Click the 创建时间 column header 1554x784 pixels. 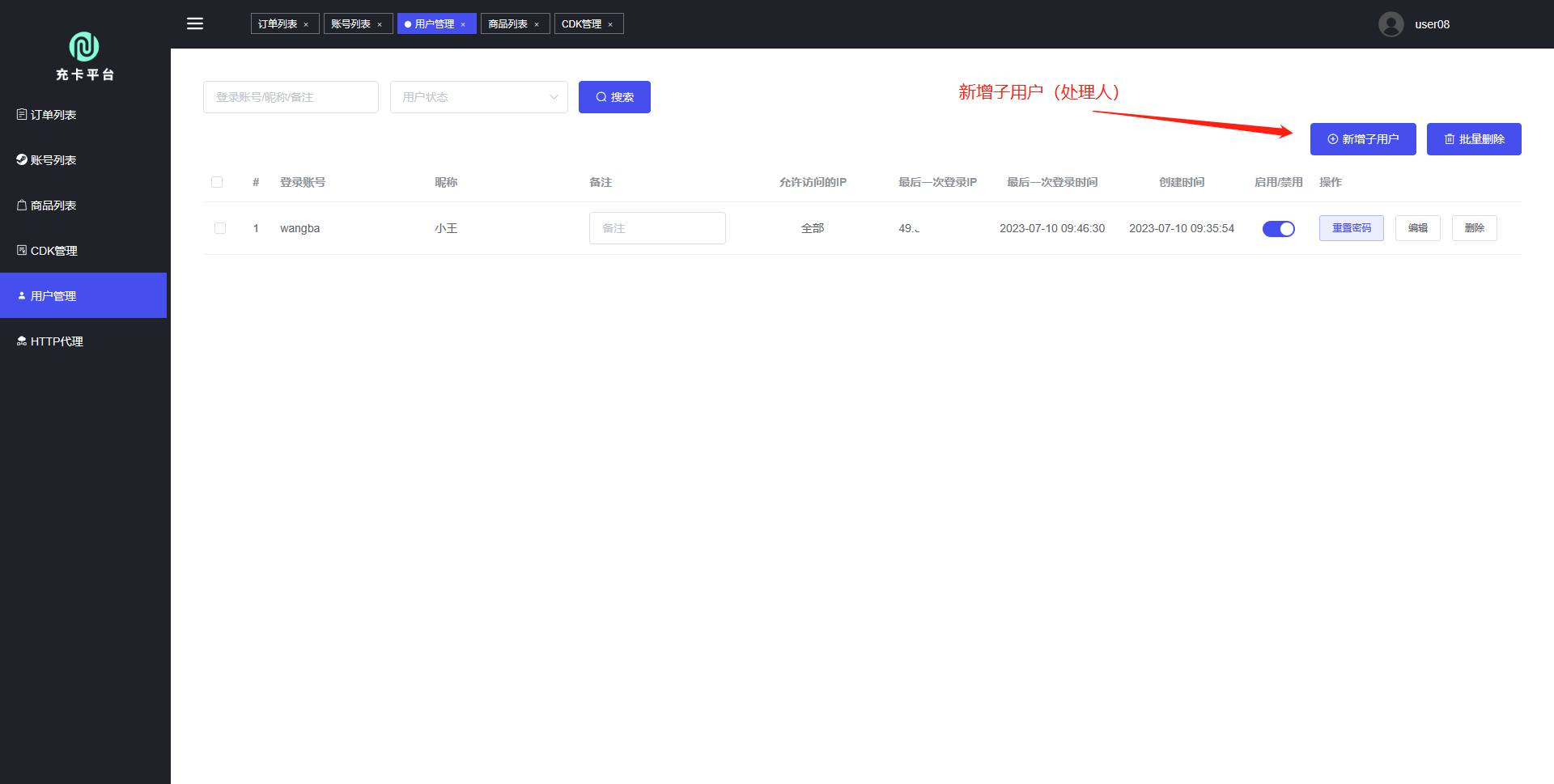(1182, 182)
